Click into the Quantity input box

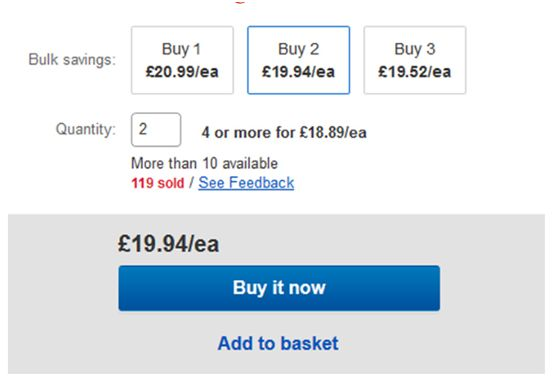tap(156, 129)
